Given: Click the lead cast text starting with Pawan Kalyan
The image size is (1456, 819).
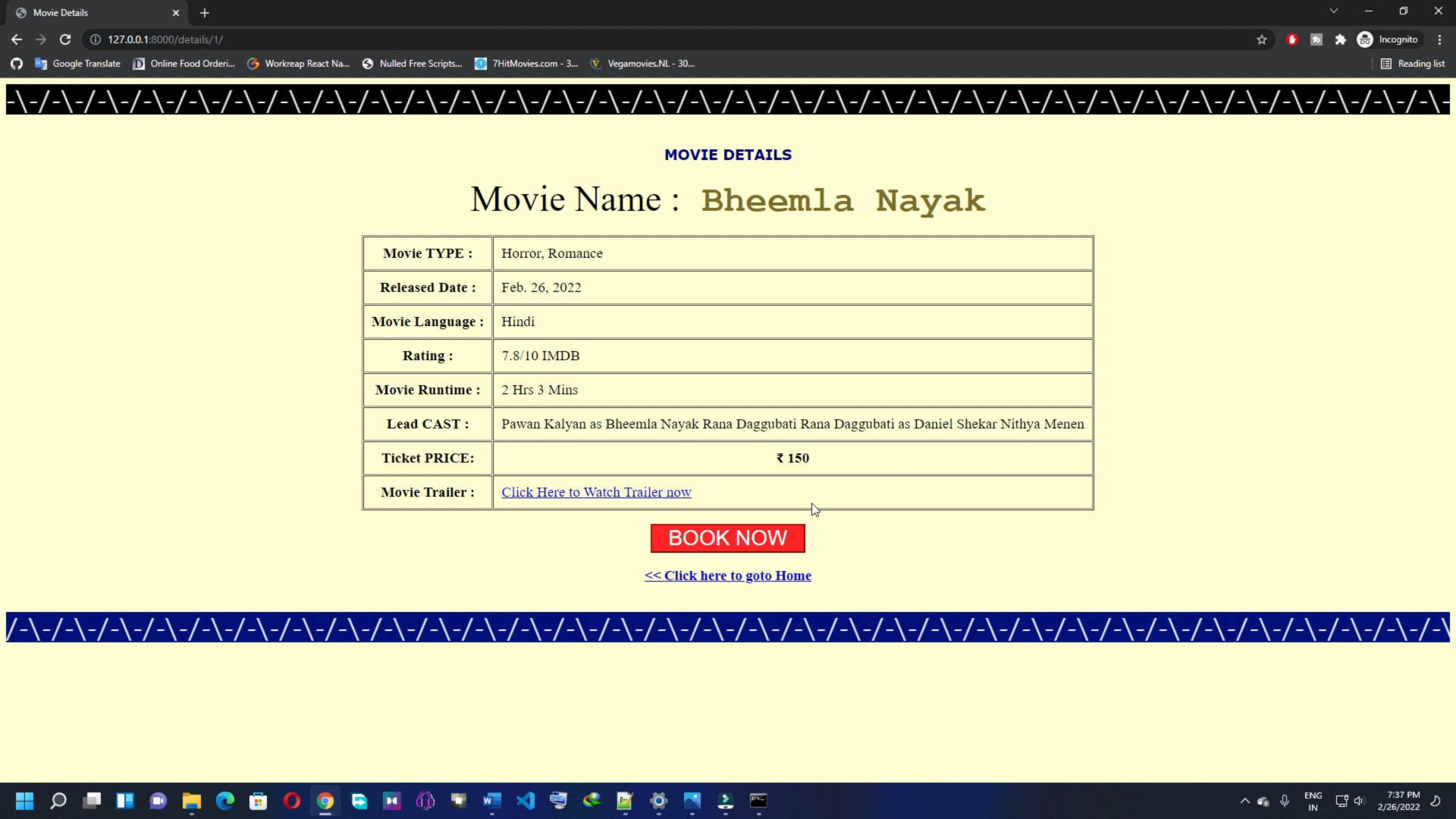Looking at the screenshot, I should 792,424.
